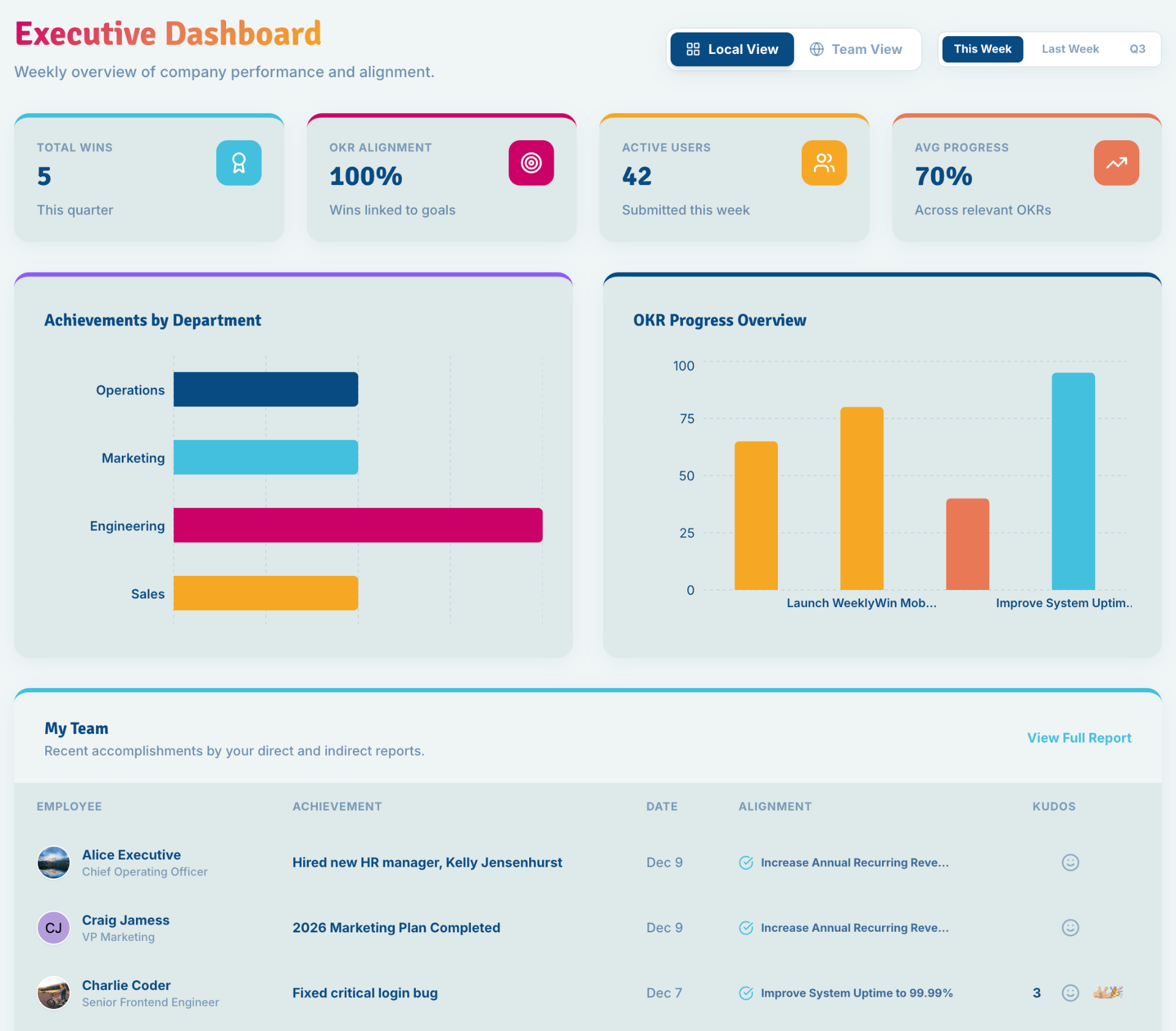Click the Engineering bar in Achievements chart

click(358, 525)
